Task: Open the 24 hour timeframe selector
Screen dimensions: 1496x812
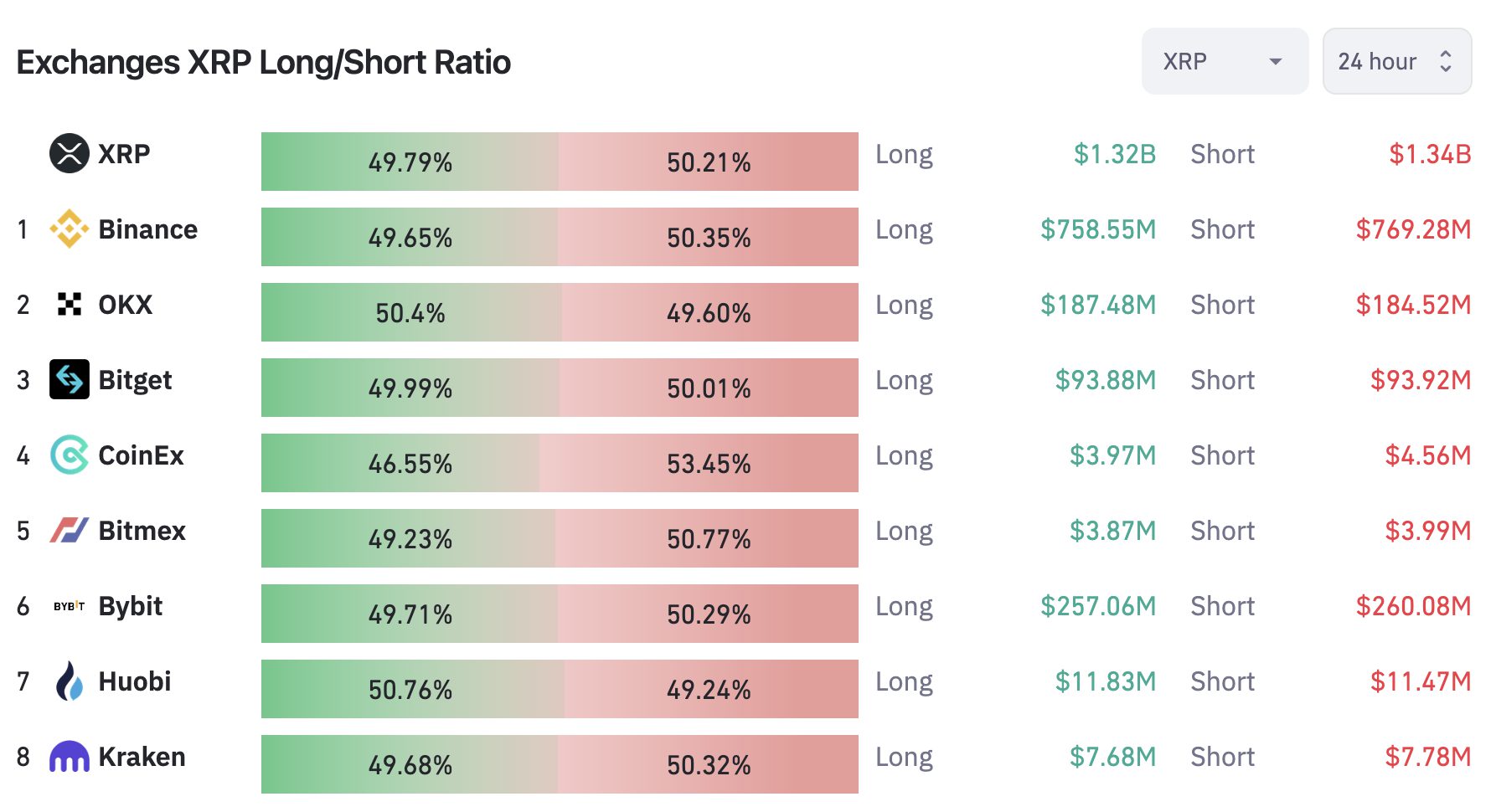Action: click(x=1396, y=61)
